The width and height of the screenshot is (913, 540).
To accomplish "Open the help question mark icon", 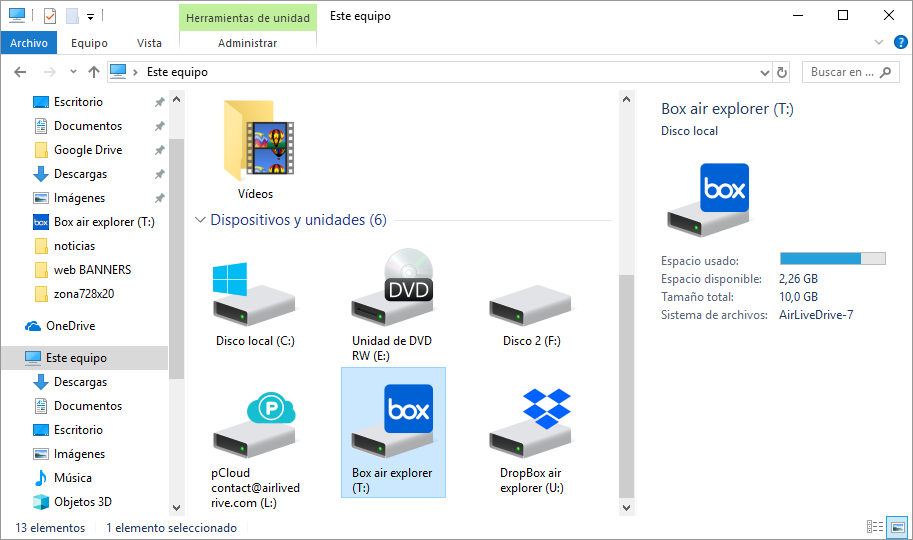I will click(x=900, y=43).
